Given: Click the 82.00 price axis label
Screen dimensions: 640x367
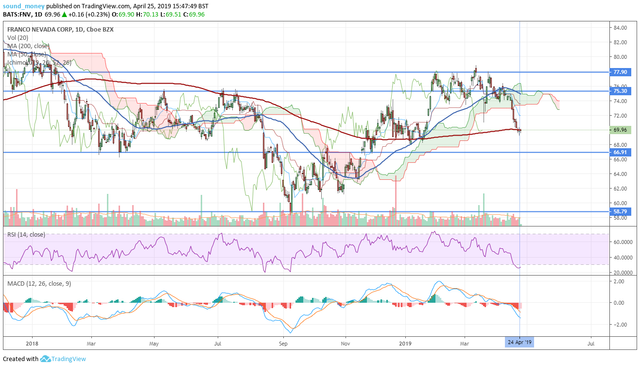Looking at the screenshot, I should (x=620, y=42).
